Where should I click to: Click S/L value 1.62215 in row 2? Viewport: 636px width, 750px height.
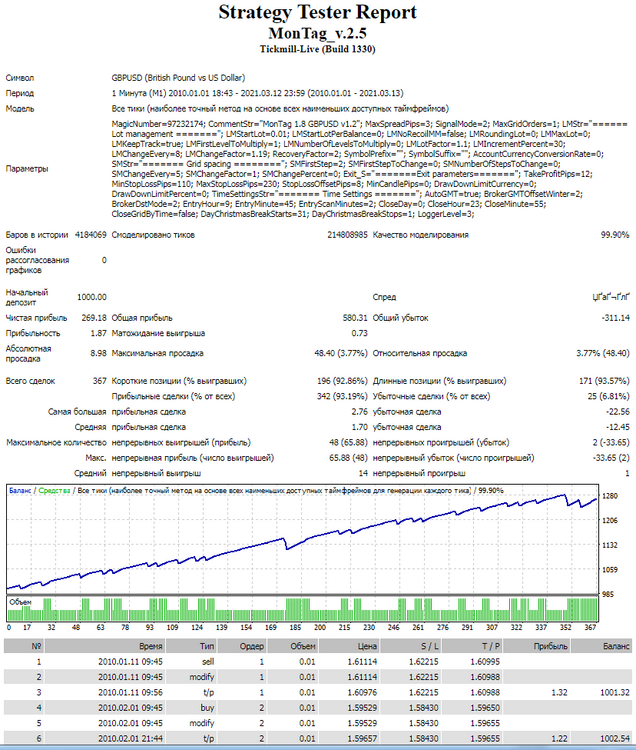(x=423, y=677)
